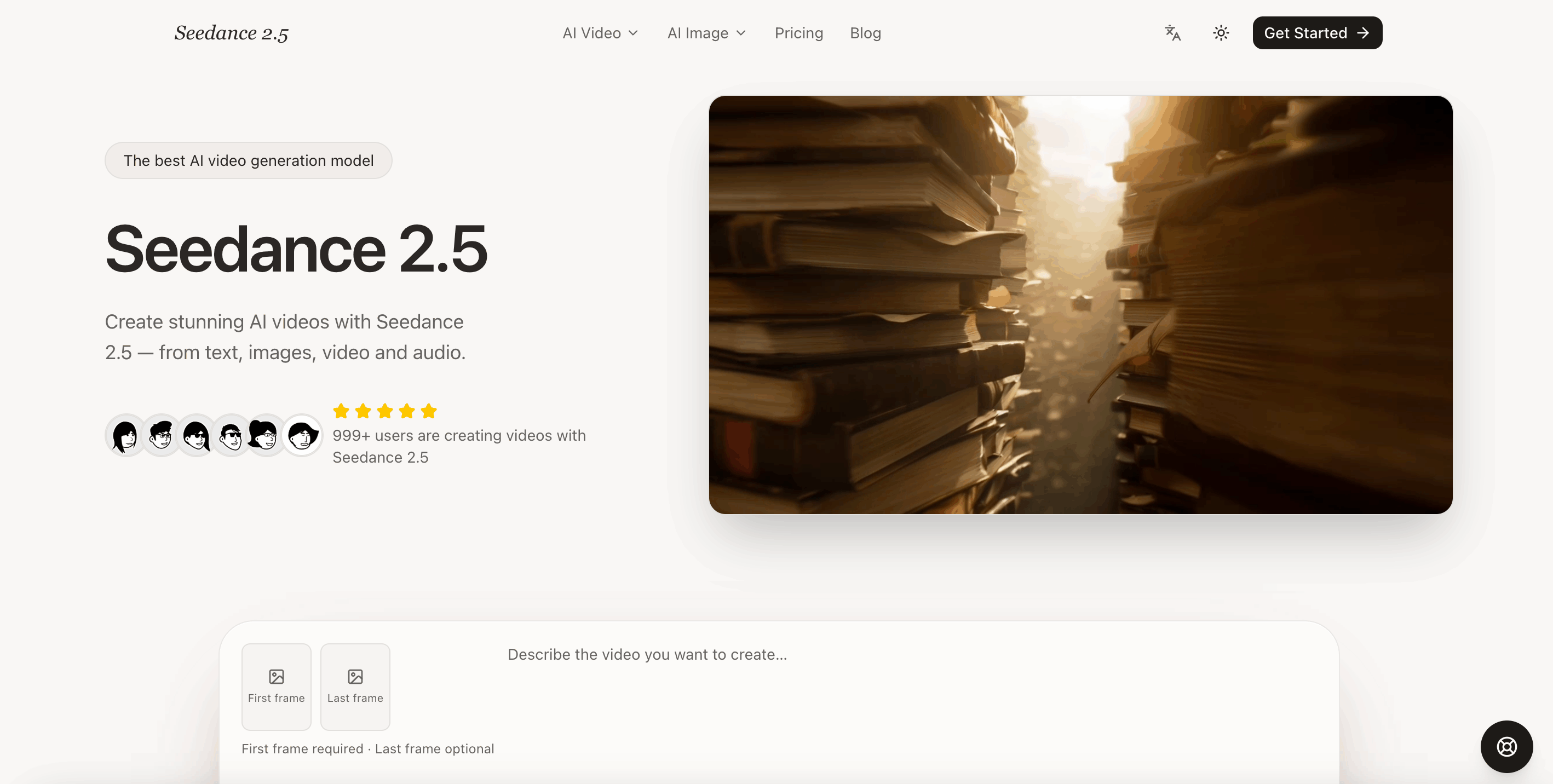The width and height of the screenshot is (1553, 784).
Task: Open the language translation switcher icon
Action: point(1172,32)
